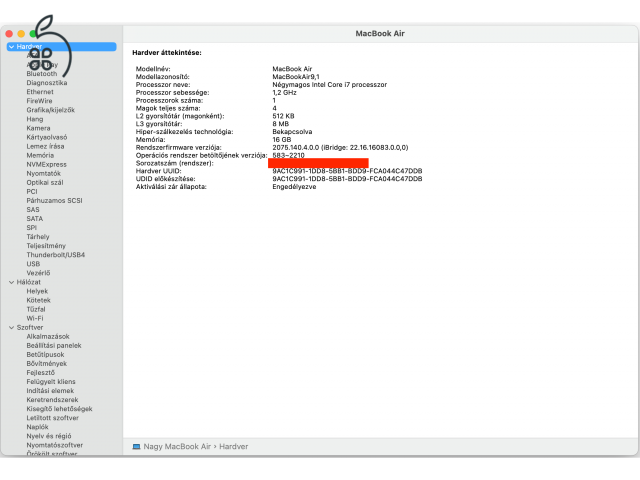Select the Hálózat category label

tap(29, 282)
